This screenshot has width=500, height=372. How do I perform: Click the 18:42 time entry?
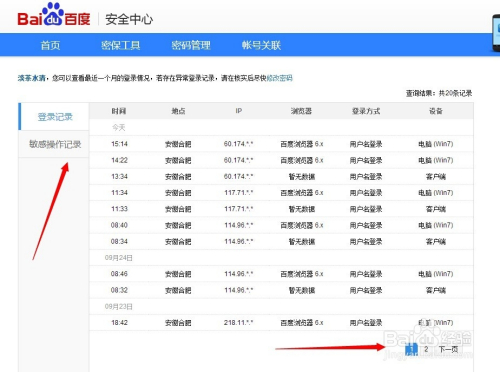point(119,323)
